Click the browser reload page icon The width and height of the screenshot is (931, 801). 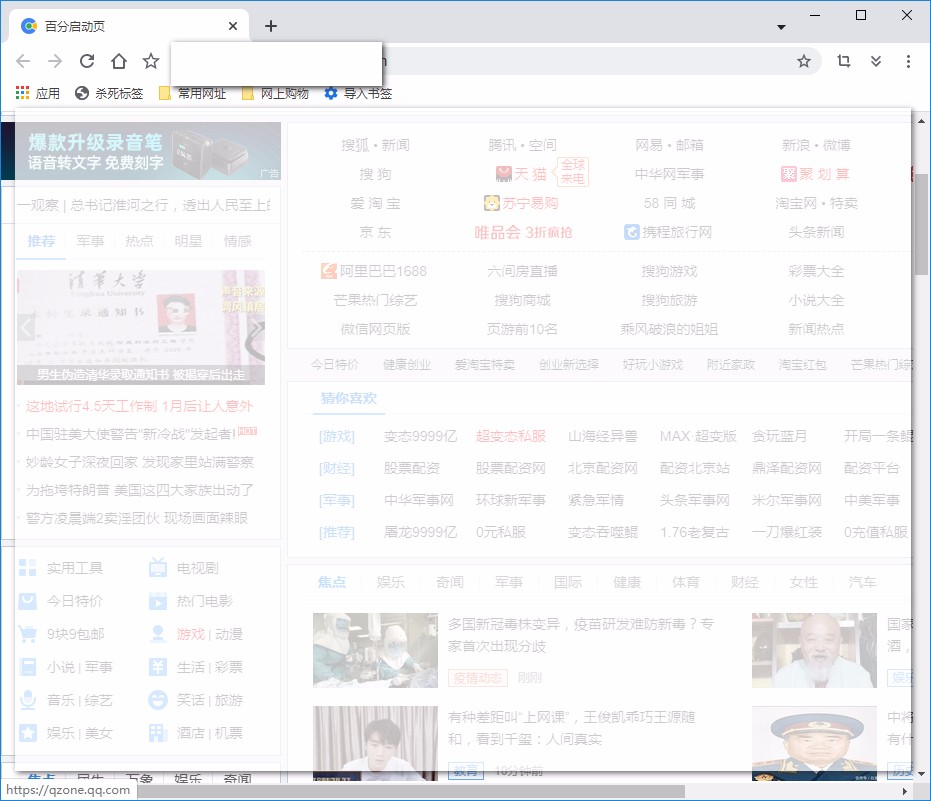coord(87,60)
